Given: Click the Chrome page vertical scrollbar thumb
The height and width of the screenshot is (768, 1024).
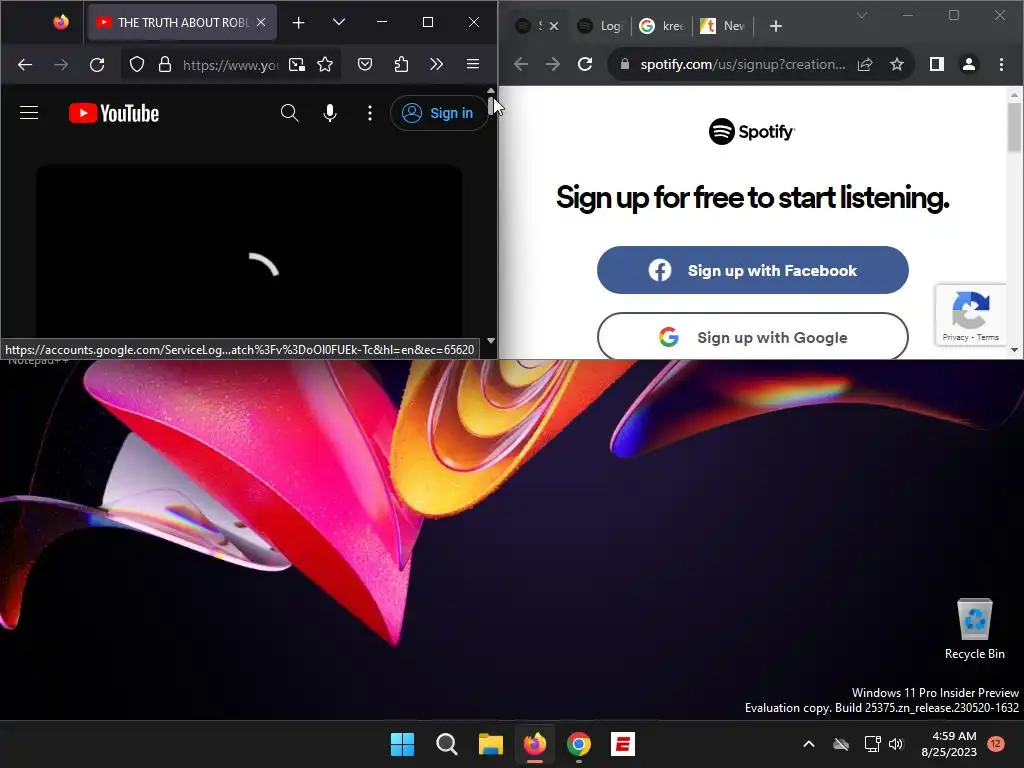Looking at the screenshot, I should tap(1014, 127).
